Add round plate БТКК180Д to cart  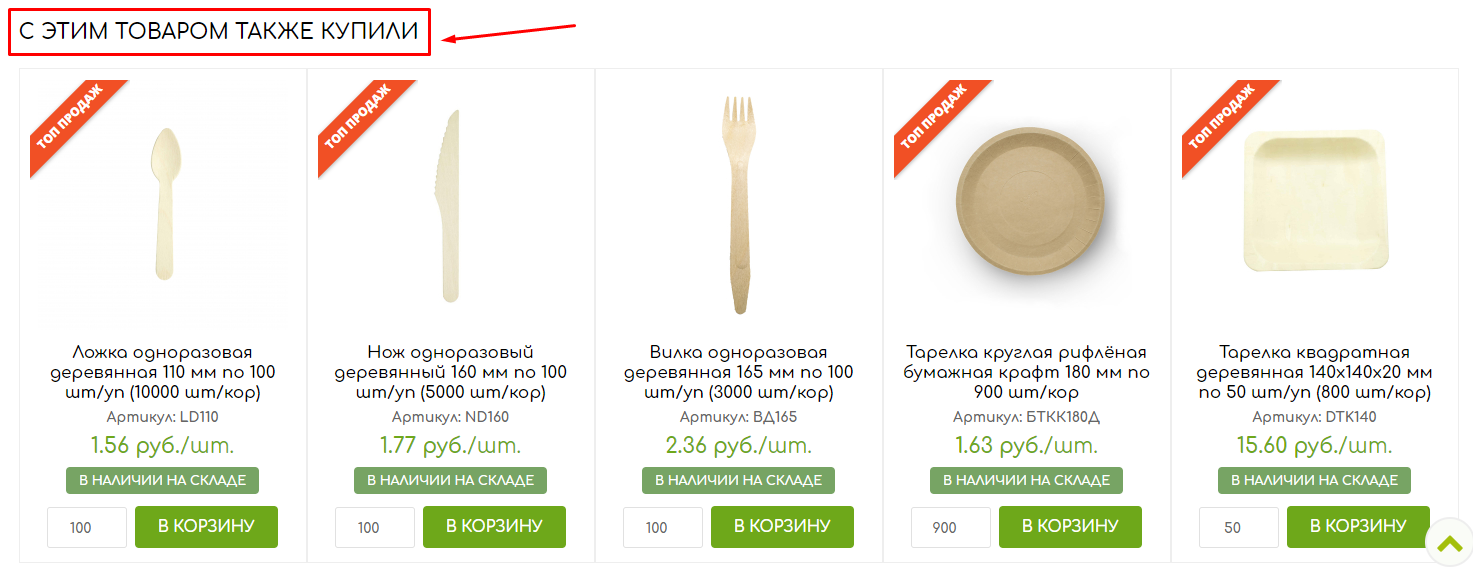(x=1070, y=527)
